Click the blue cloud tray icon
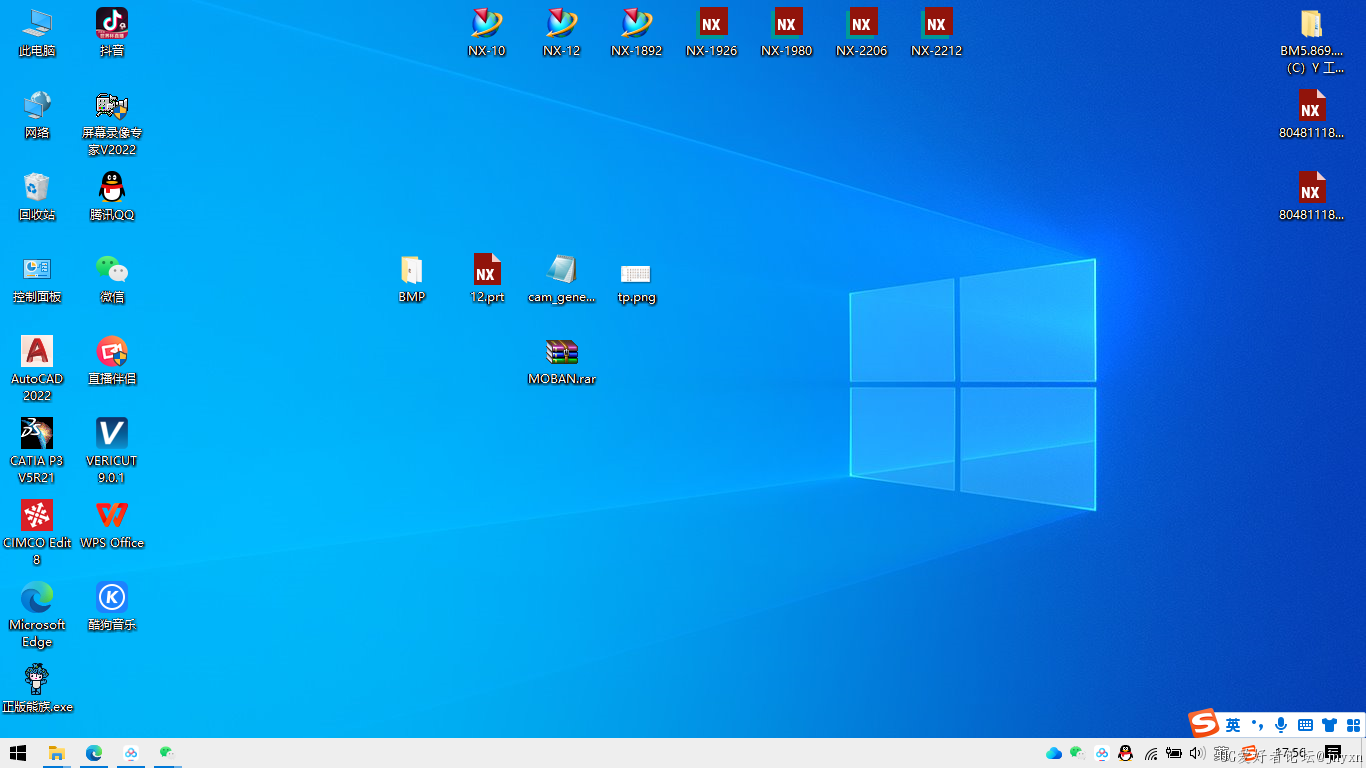The height and width of the screenshot is (768, 1366). (1053, 753)
